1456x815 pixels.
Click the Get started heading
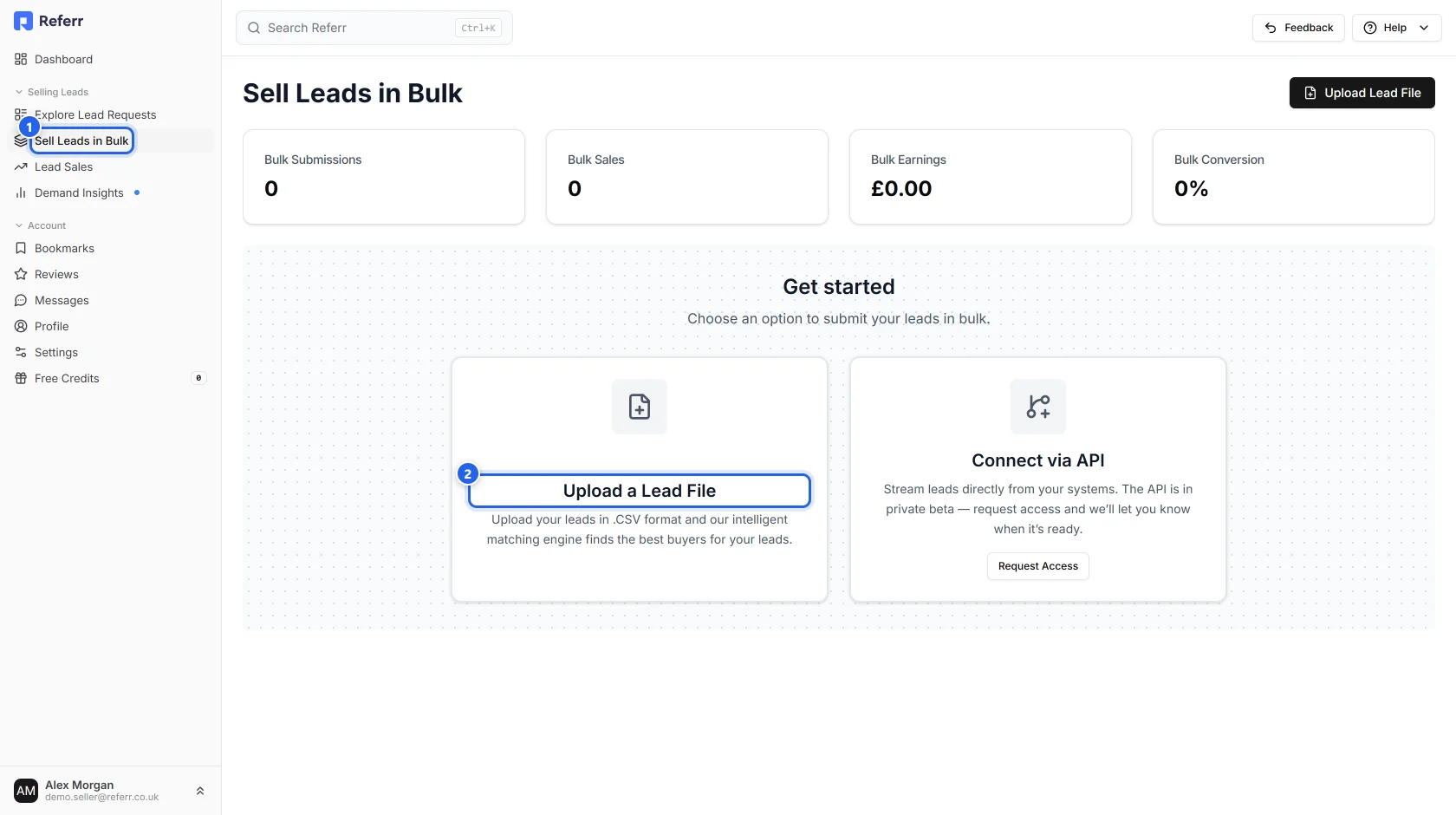tap(839, 287)
